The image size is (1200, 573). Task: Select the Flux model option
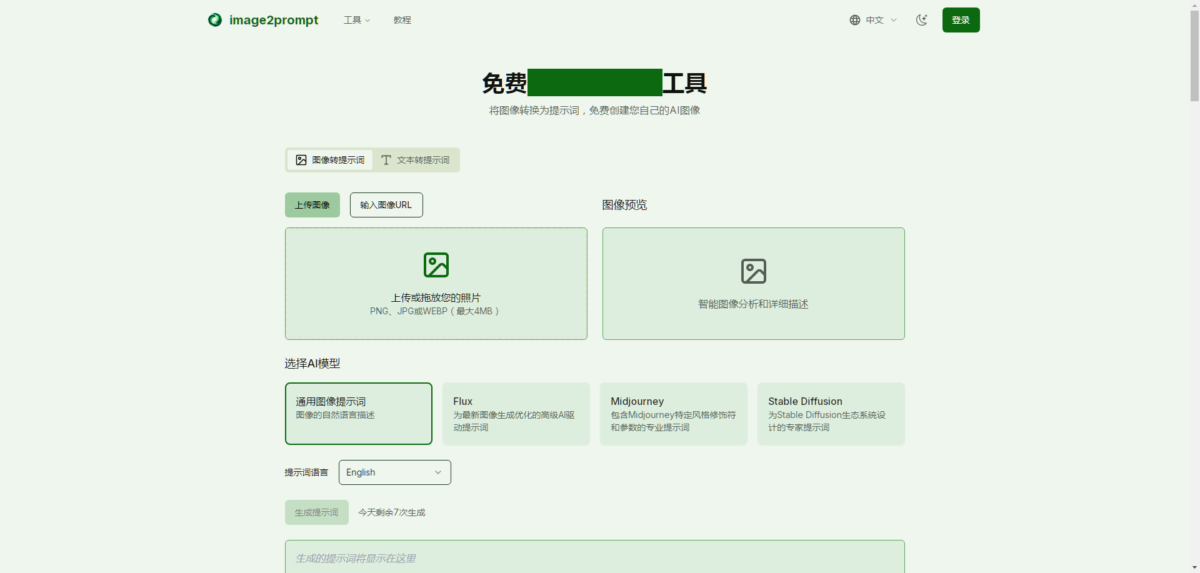(x=515, y=413)
